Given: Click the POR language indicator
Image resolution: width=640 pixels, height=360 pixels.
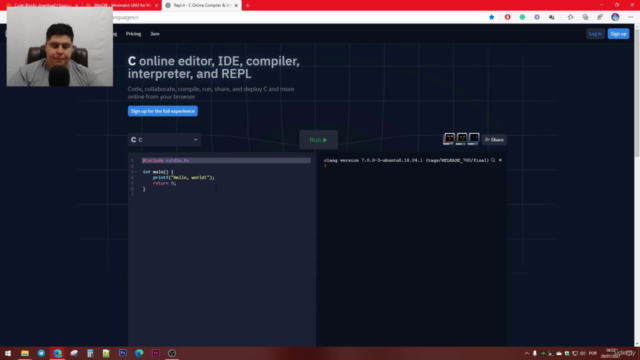Looking at the screenshot, I should point(593,353).
